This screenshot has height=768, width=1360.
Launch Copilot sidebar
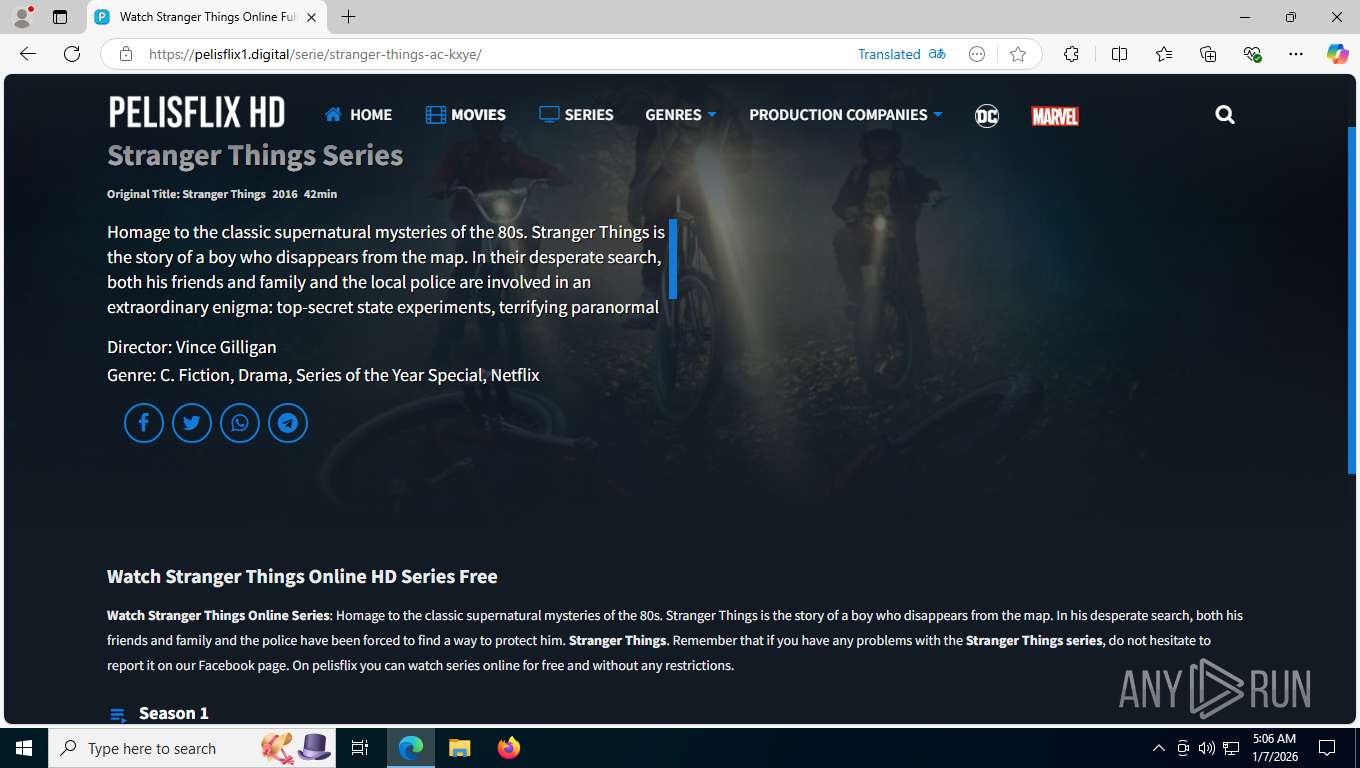point(1338,54)
